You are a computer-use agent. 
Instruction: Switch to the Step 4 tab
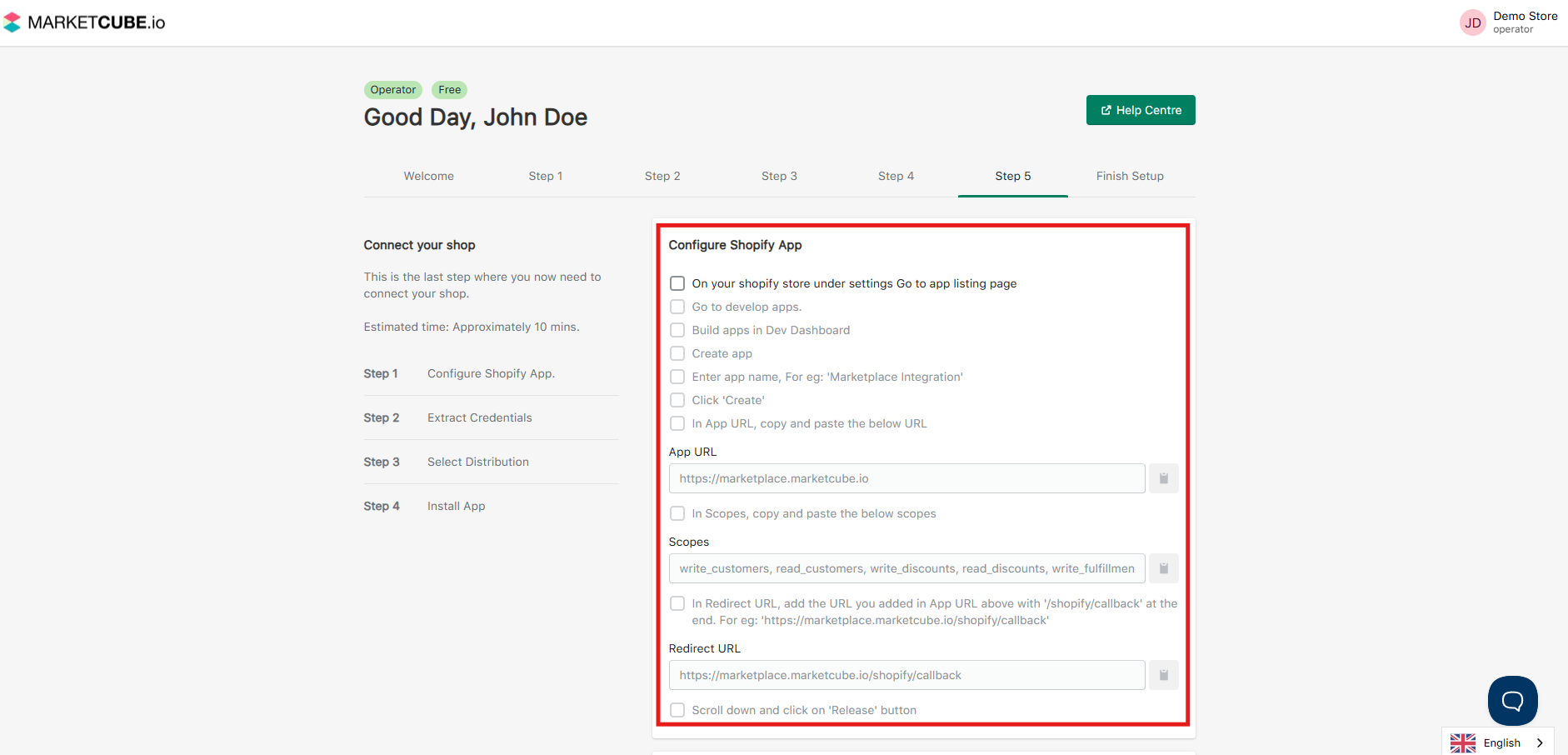point(896,176)
